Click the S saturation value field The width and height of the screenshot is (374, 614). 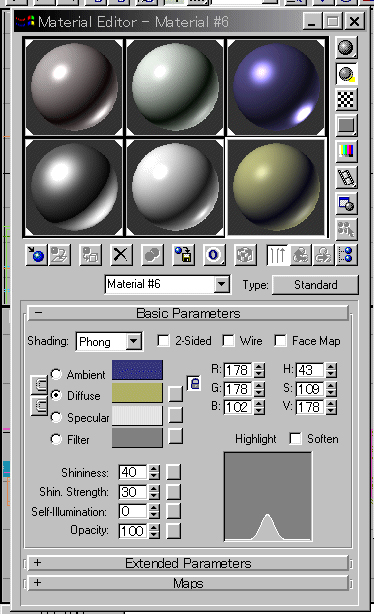tap(310, 389)
